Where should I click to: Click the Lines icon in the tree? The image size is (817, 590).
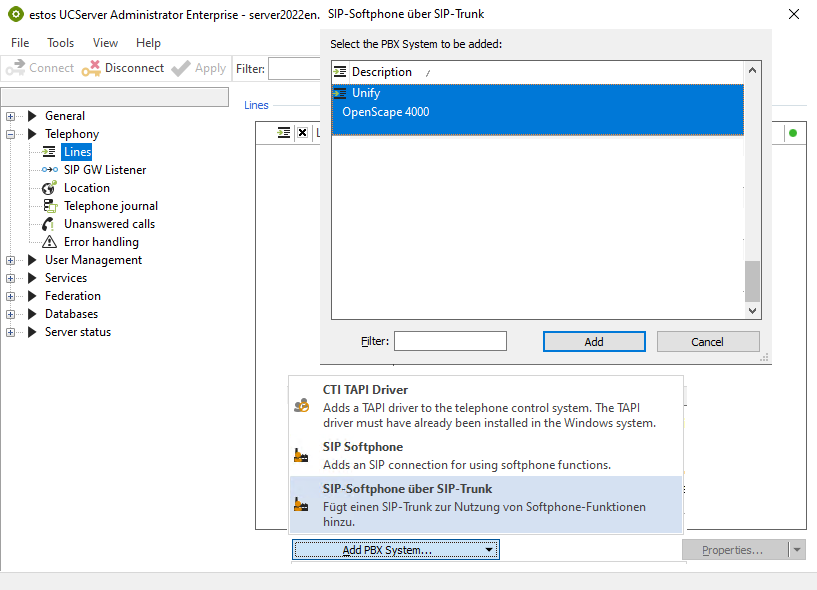pos(49,152)
